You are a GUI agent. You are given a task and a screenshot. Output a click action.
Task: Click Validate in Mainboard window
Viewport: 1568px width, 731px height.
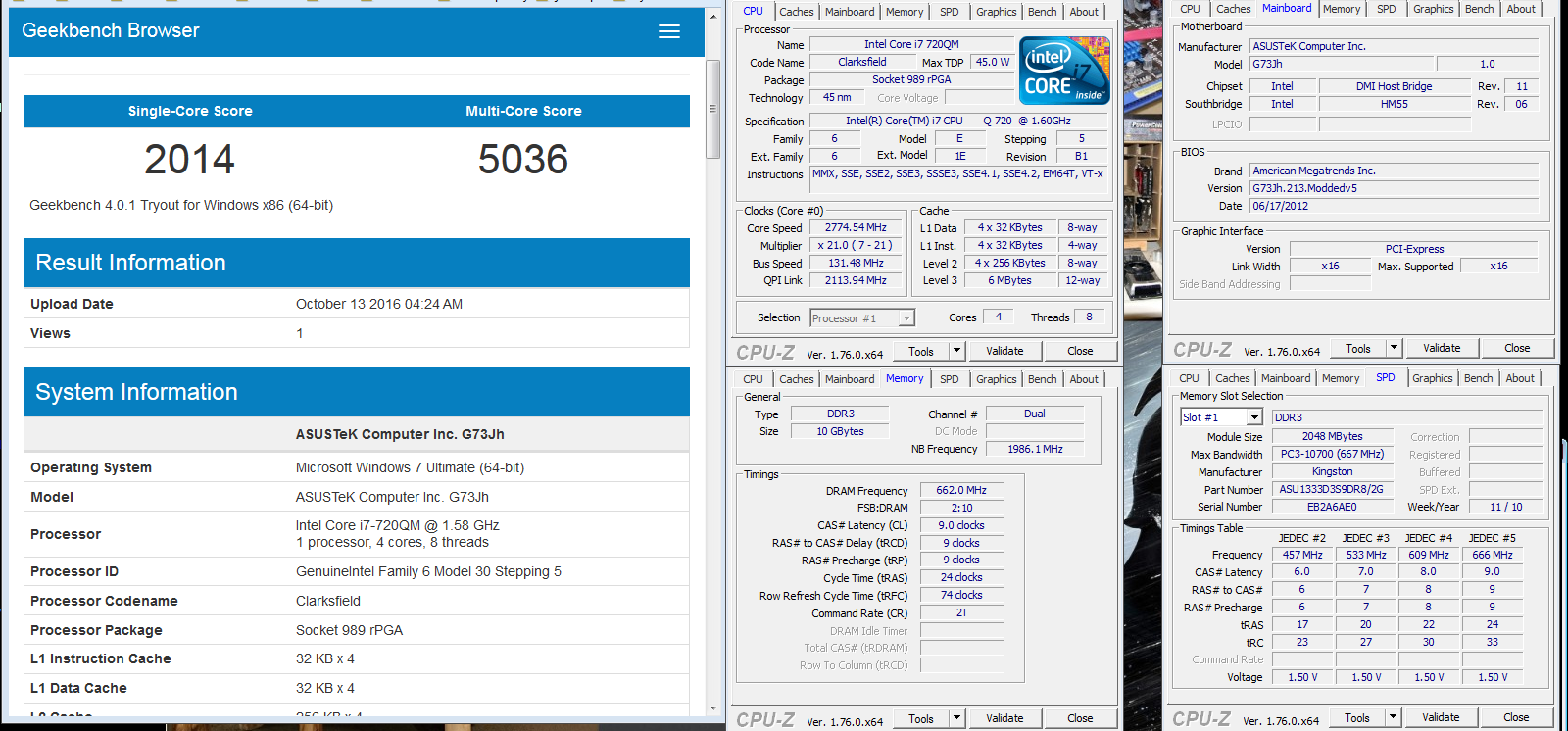click(1442, 348)
